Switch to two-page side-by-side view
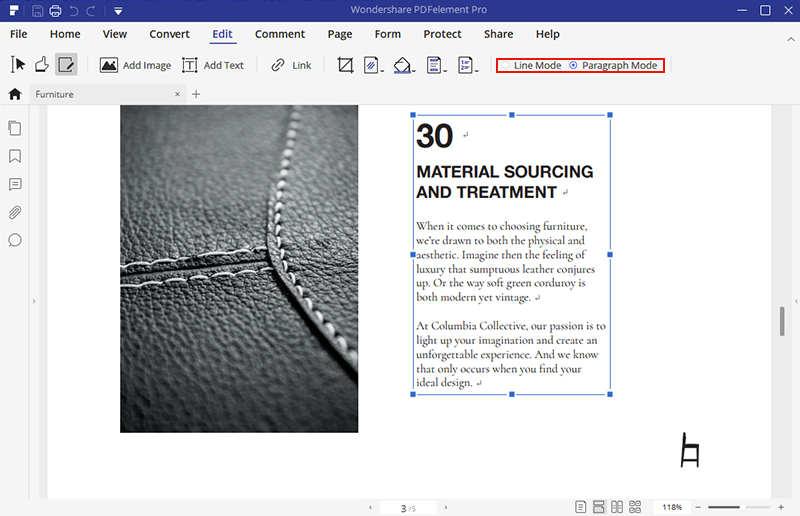Viewport: 800px width, 516px height. (617, 507)
